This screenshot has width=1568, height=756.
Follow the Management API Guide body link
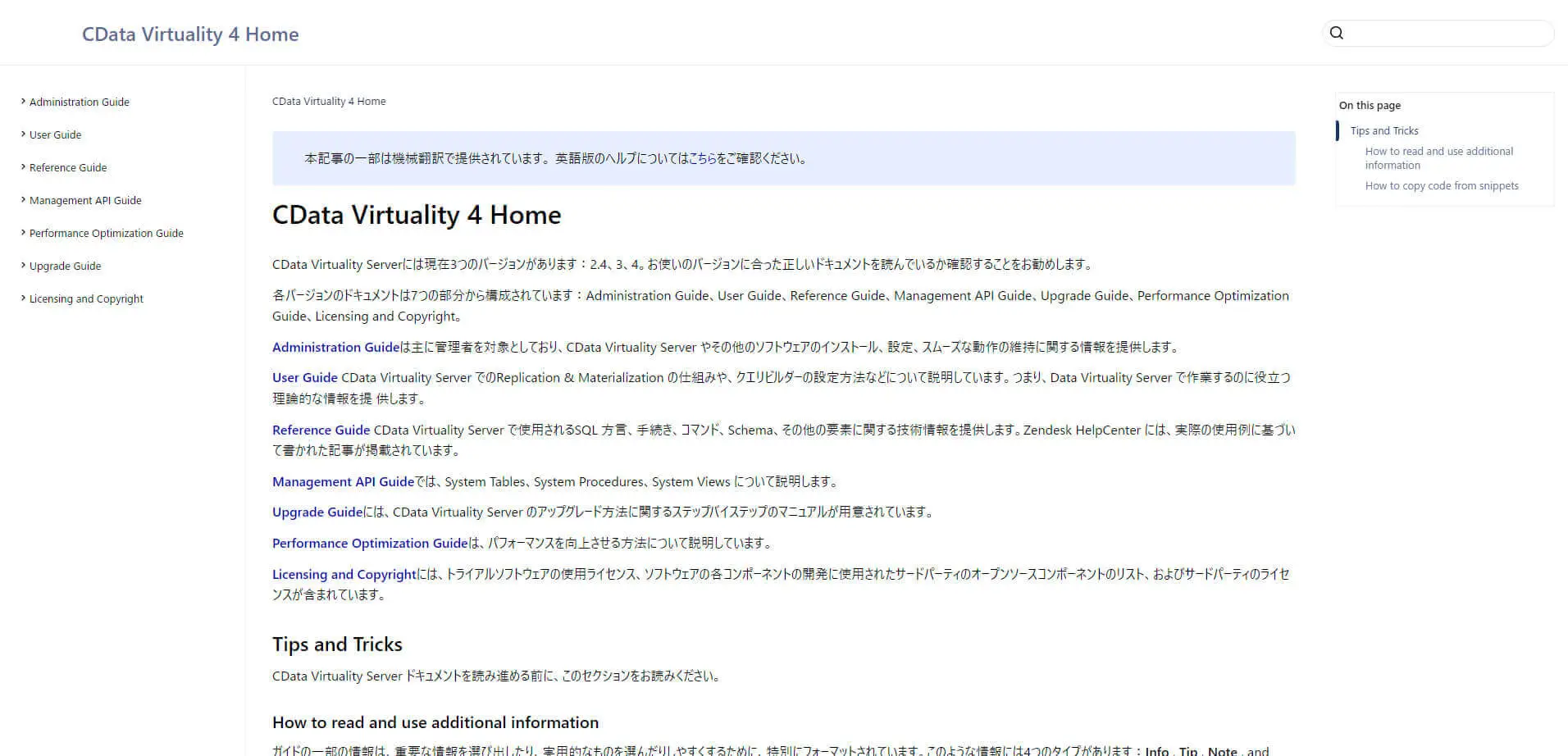(x=344, y=481)
